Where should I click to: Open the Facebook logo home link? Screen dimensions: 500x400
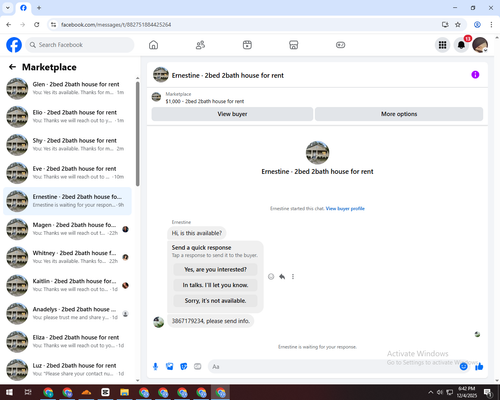point(14,45)
